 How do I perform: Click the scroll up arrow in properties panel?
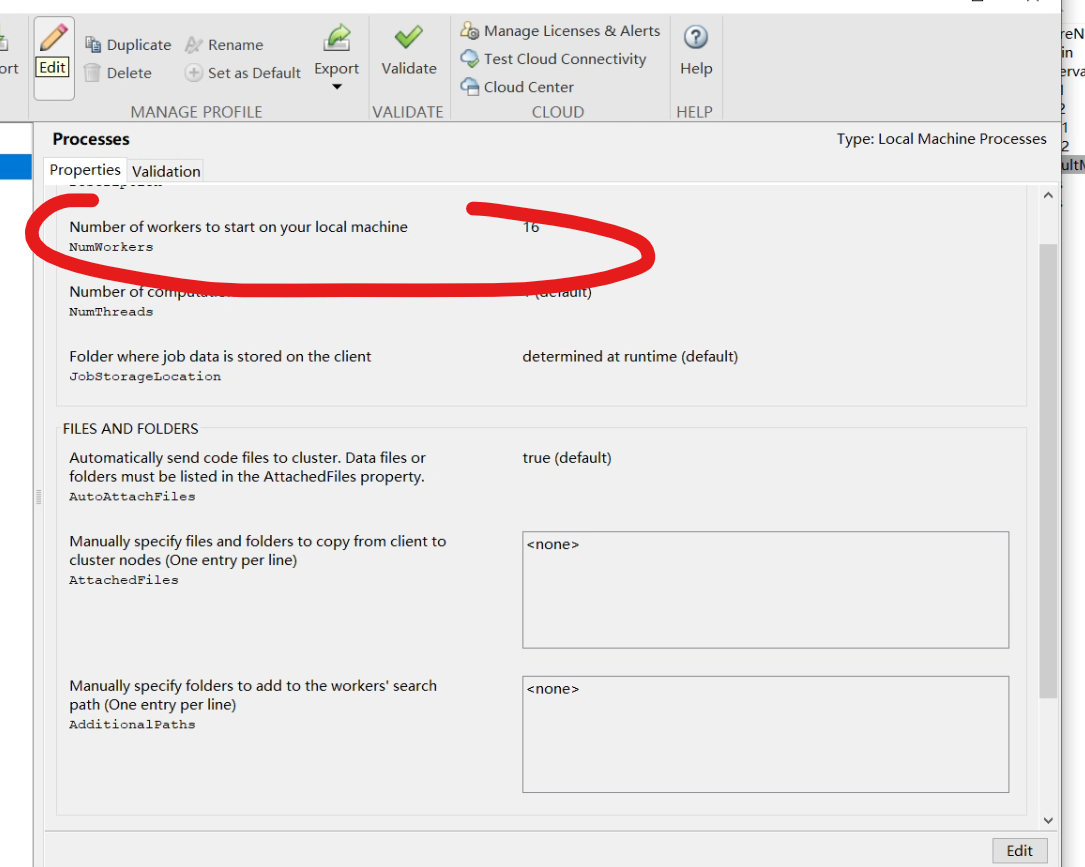click(1048, 196)
